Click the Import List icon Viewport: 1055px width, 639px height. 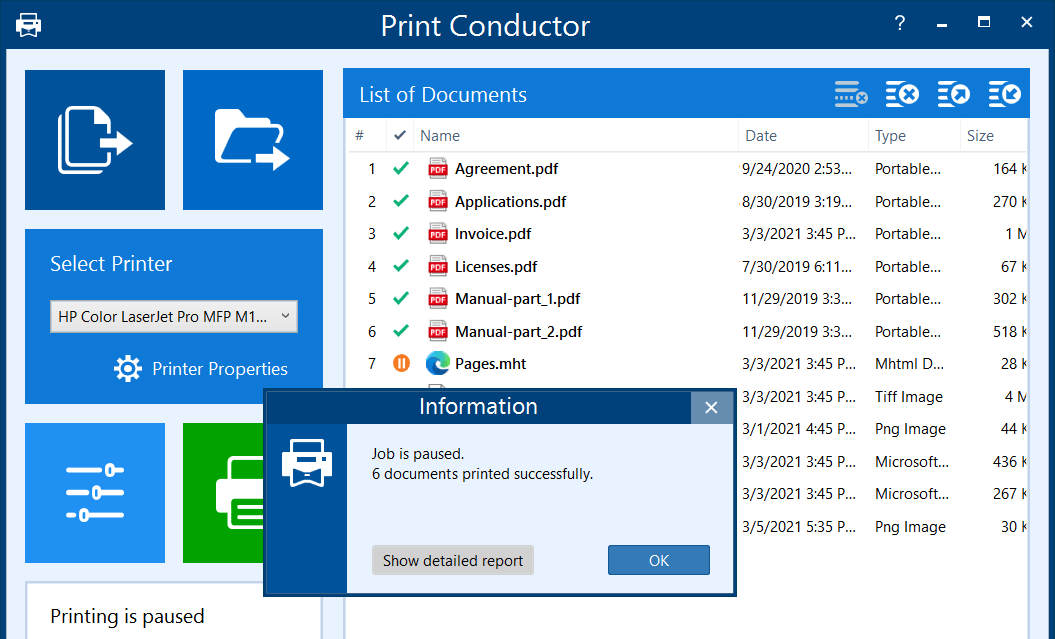point(1005,95)
